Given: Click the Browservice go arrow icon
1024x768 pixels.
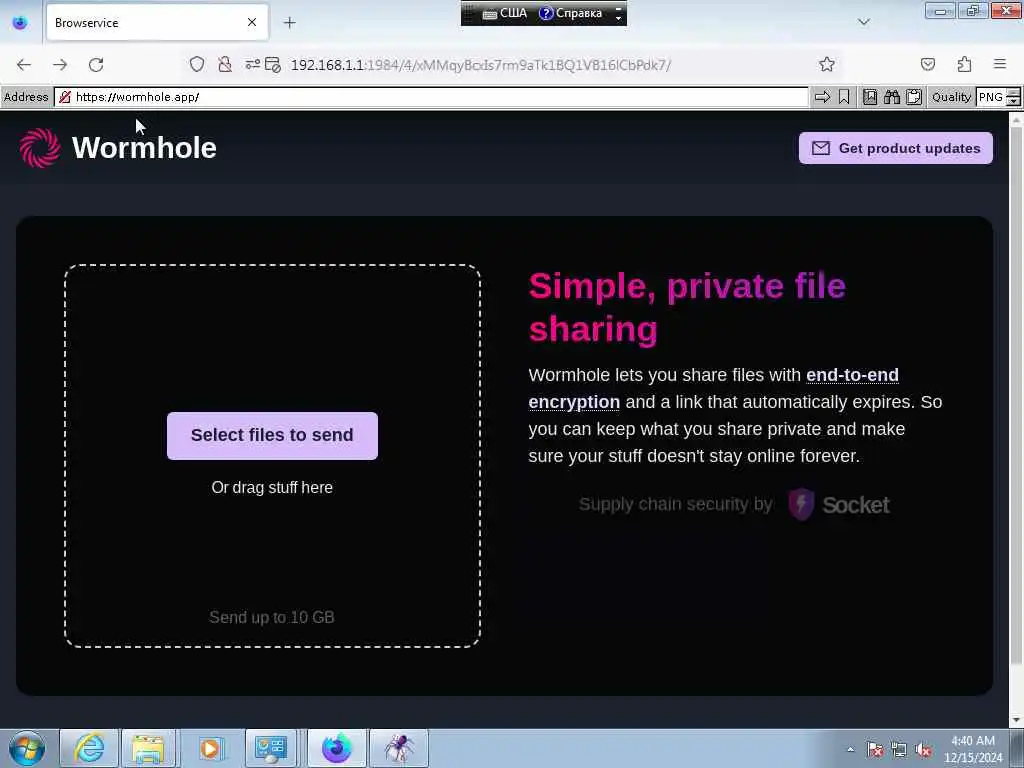Looking at the screenshot, I should click(822, 97).
